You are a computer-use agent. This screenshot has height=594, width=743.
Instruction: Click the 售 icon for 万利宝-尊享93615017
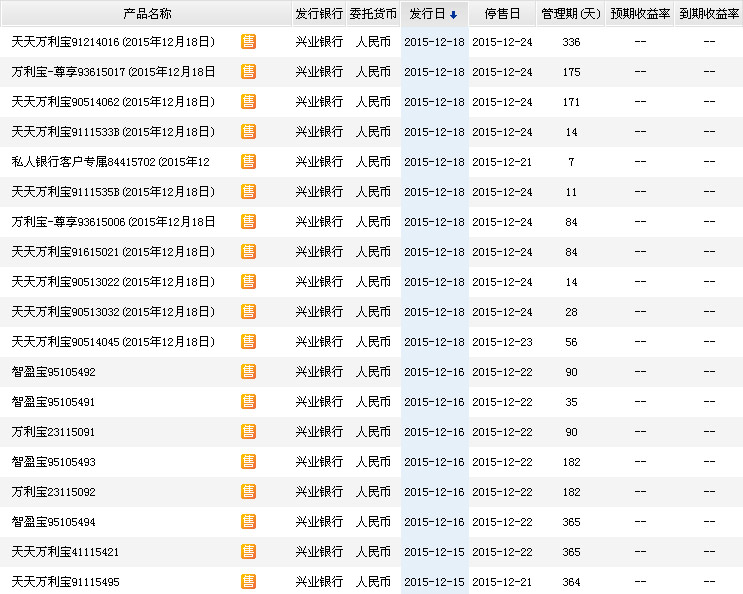[x=248, y=72]
